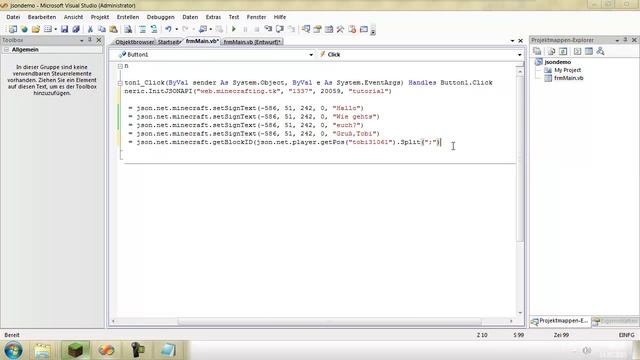Open the Ansicht menu
This screenshot has width=640, height=360.
pos(73,17)
